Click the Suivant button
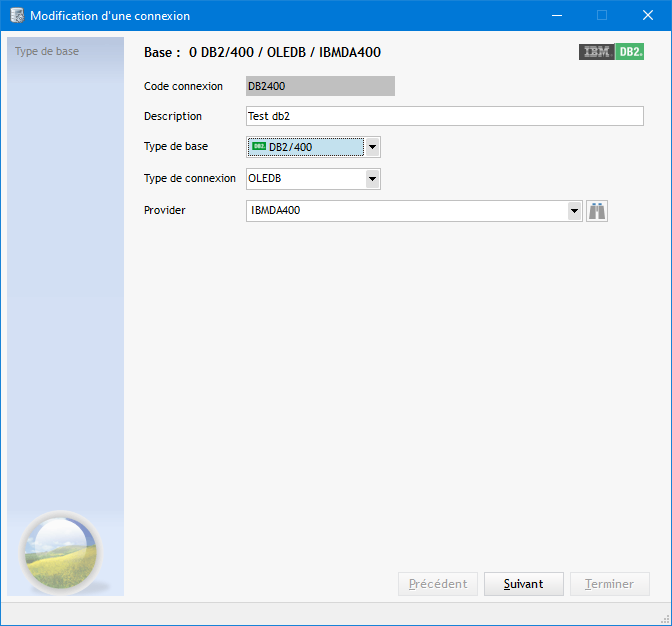This screenshot has height=626, width=672. coord(524,584)
